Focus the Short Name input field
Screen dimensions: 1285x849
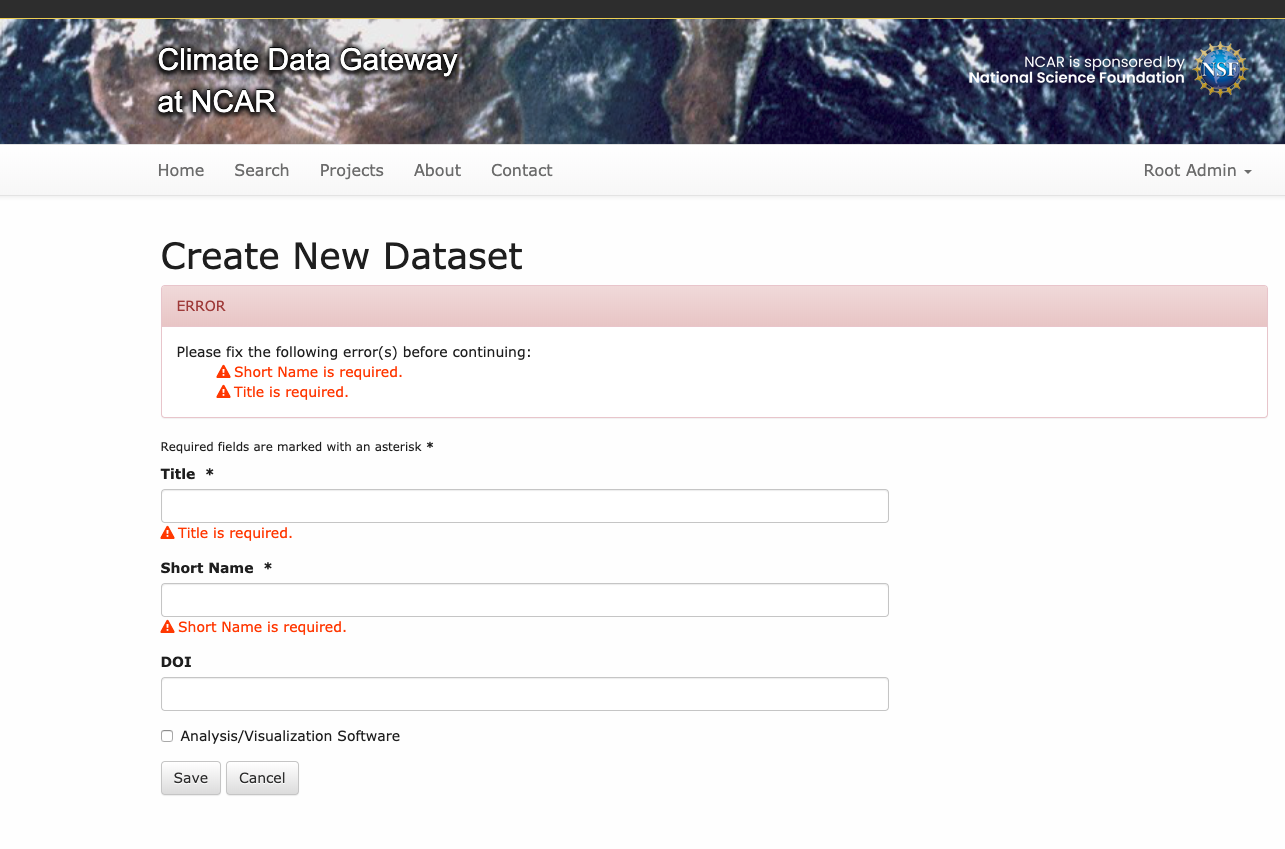[524, 600]
